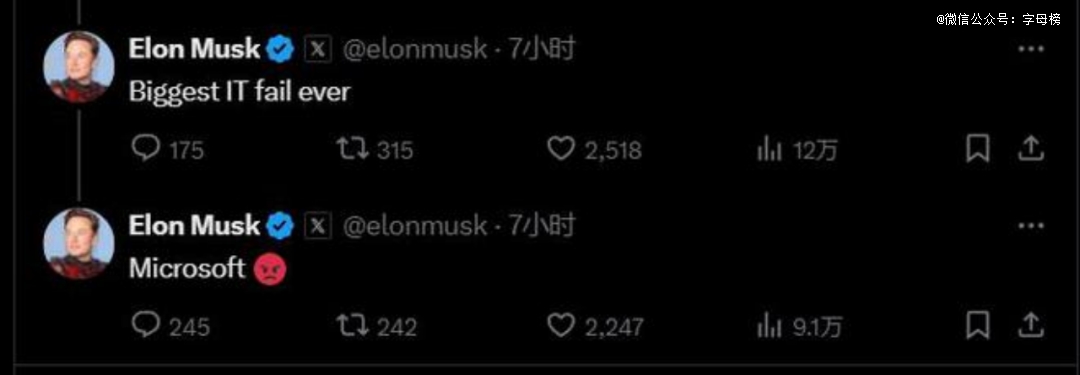Open the @elonmusk handle on the Microsoft tweet

pyautogui.click(x=415, y=226)
